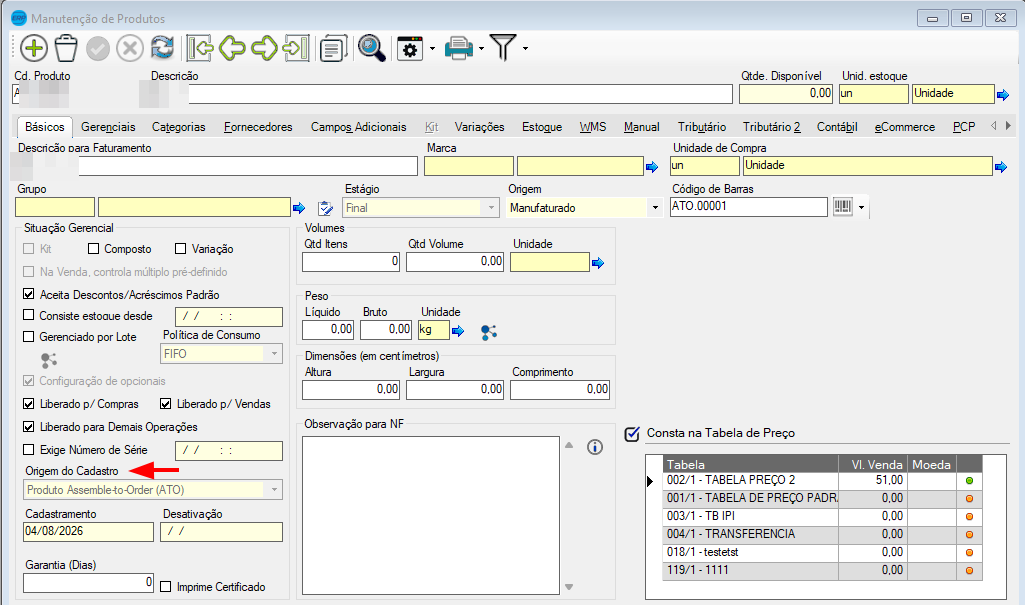This screenshot has height=605, width=1025.
Task: Expand the printer dropdown arrow
Action: coord(481,49)
